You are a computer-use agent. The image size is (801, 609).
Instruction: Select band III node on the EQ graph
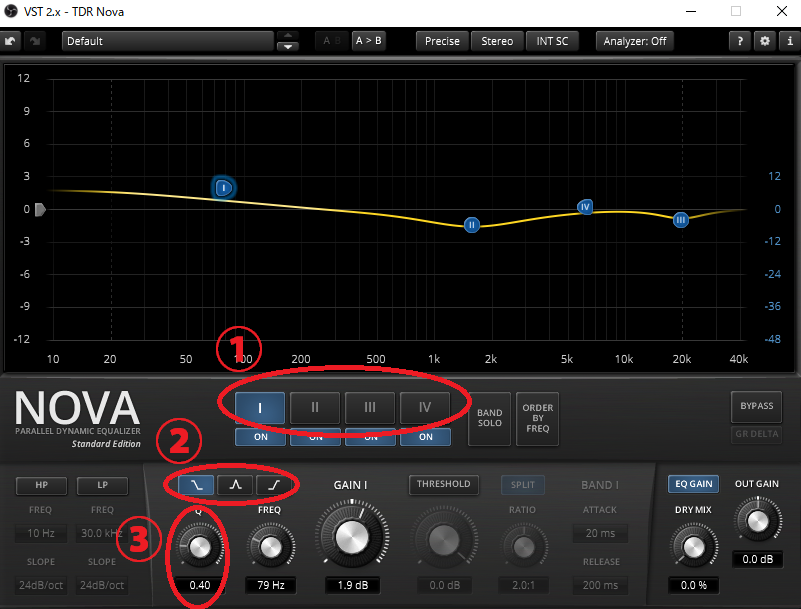(680, 220)
